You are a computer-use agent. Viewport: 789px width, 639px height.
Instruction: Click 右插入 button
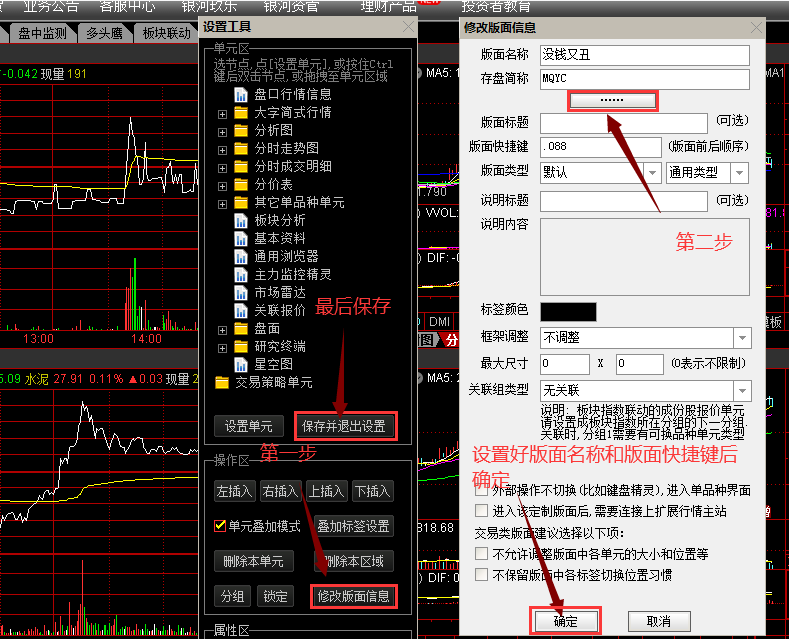[x=280, y=491]
